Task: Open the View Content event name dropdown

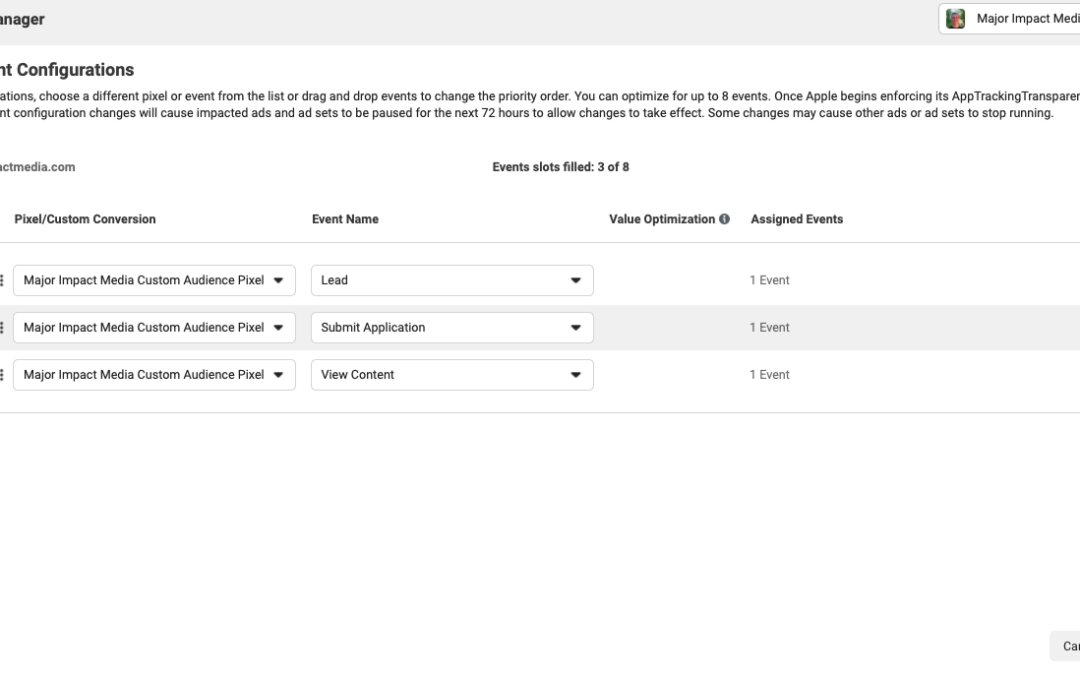Action: pyautogui.click(x=452, y=375)
